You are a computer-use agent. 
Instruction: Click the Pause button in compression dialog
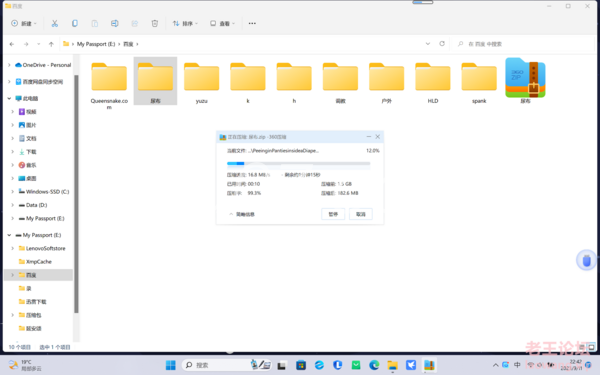(x=333, y=214)
